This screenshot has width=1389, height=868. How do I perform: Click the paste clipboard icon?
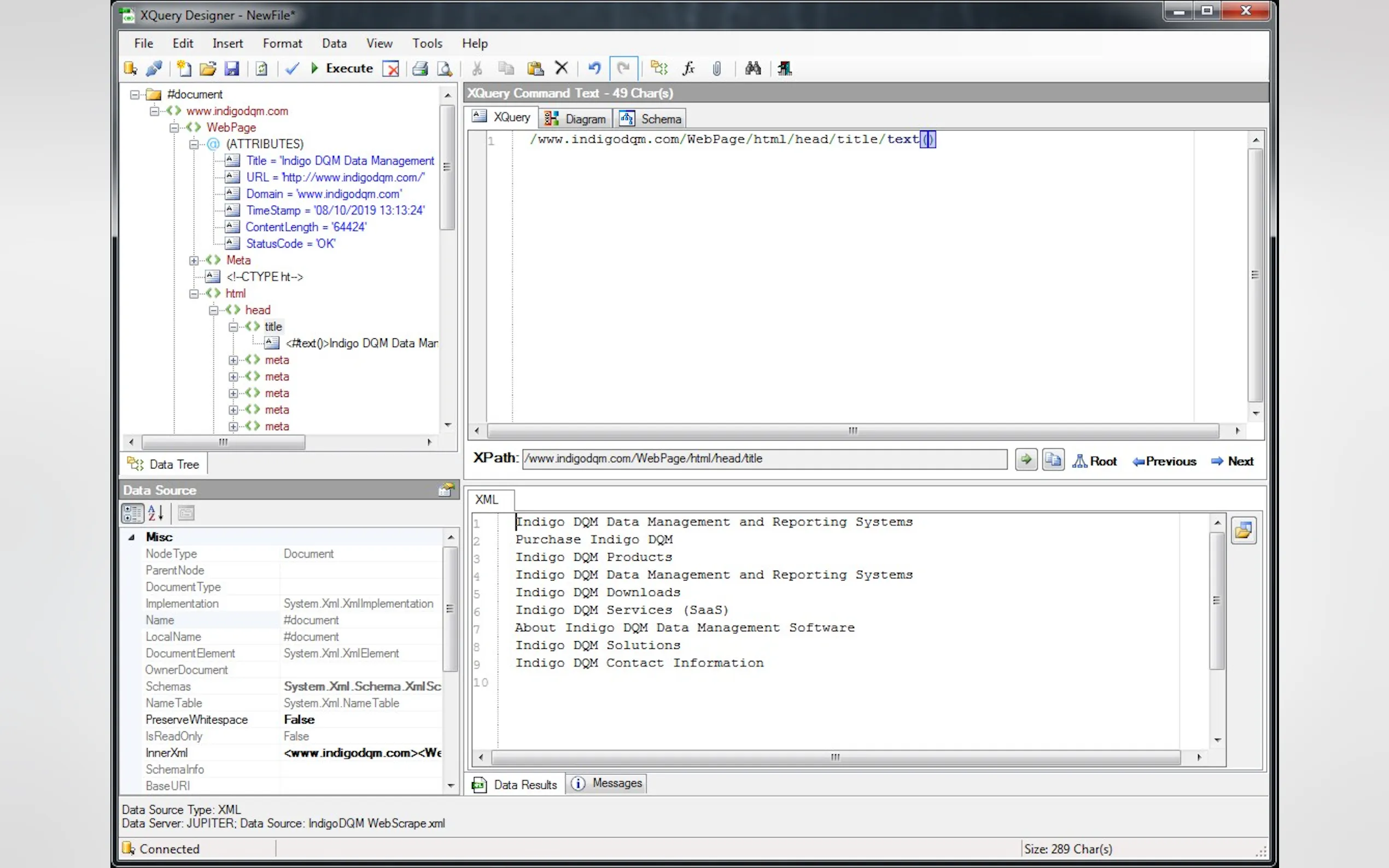click(535, 69)
